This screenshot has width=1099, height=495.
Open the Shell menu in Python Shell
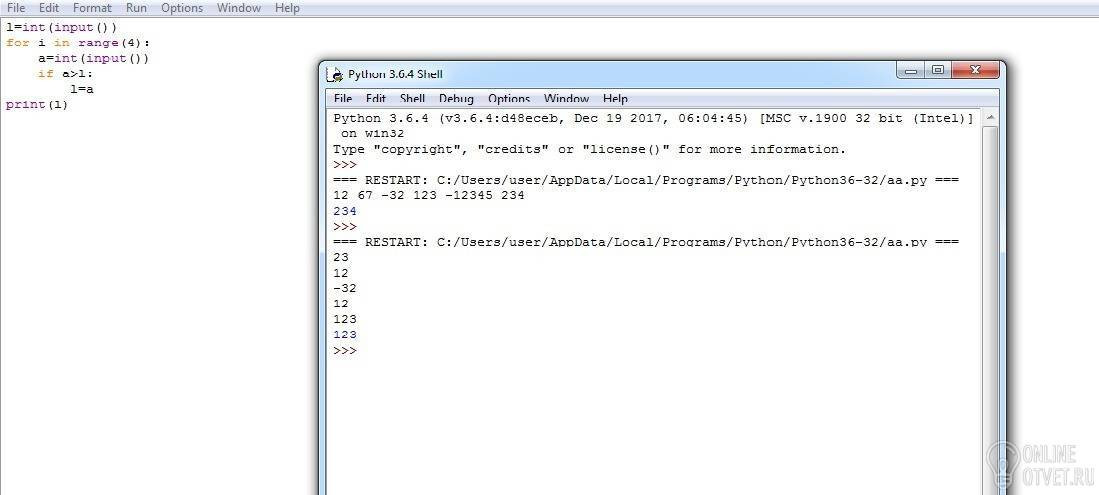[413, 98]
